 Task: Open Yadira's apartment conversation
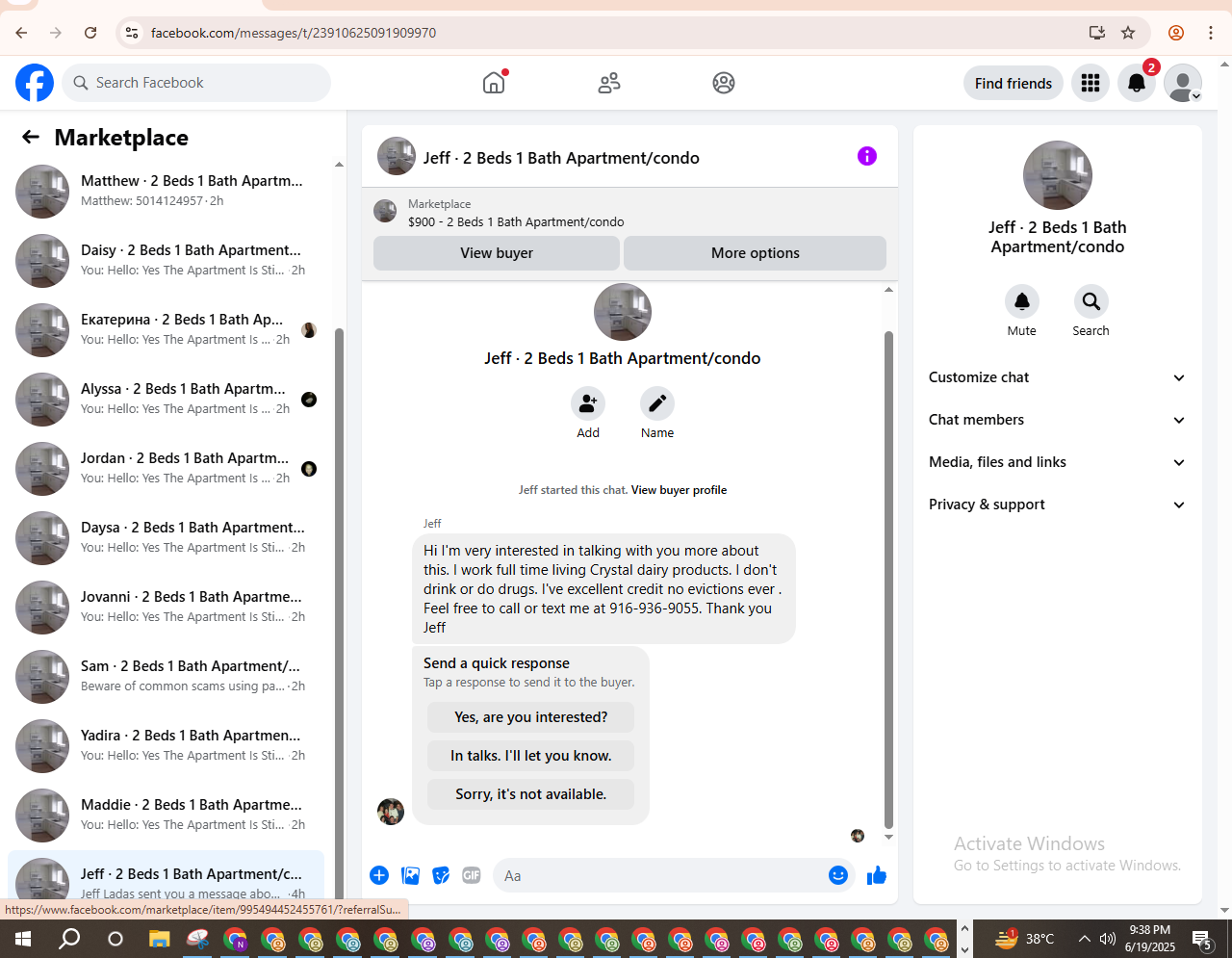pos(166,745)
